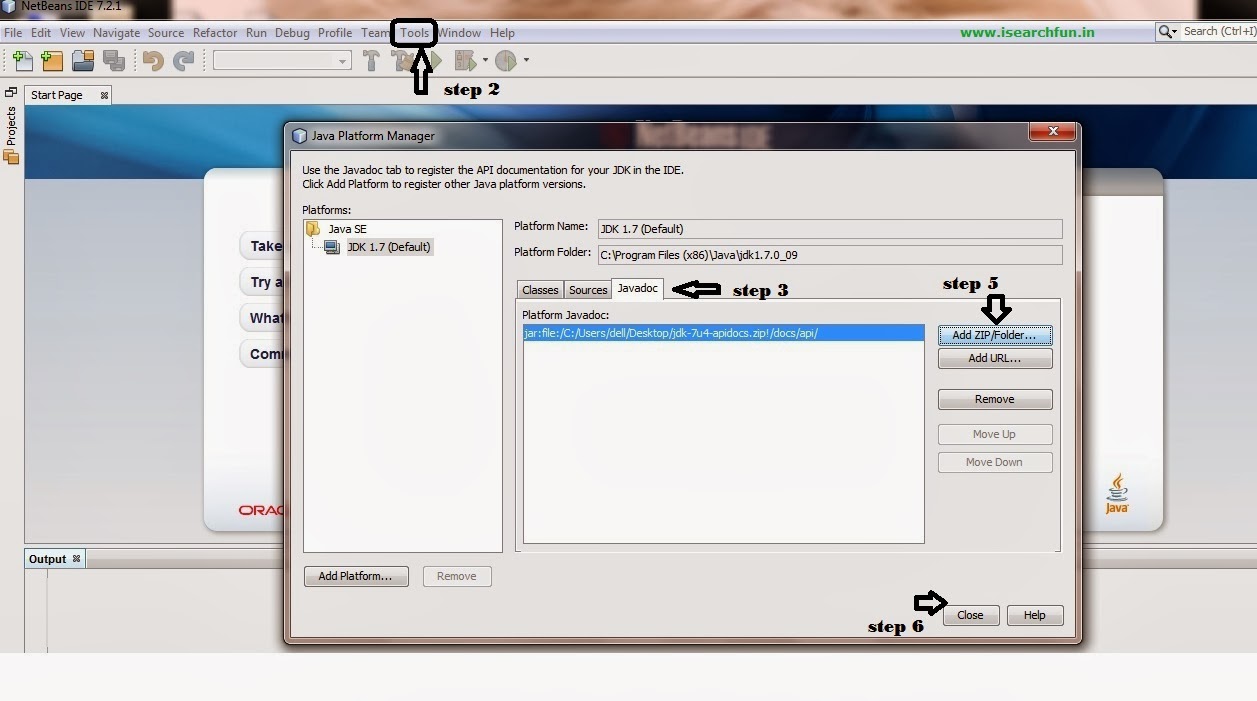The width and height of the screenshot is (1257, 701).
Task: Click Remove beside the Javadoc list
Action: coord(995,399)
